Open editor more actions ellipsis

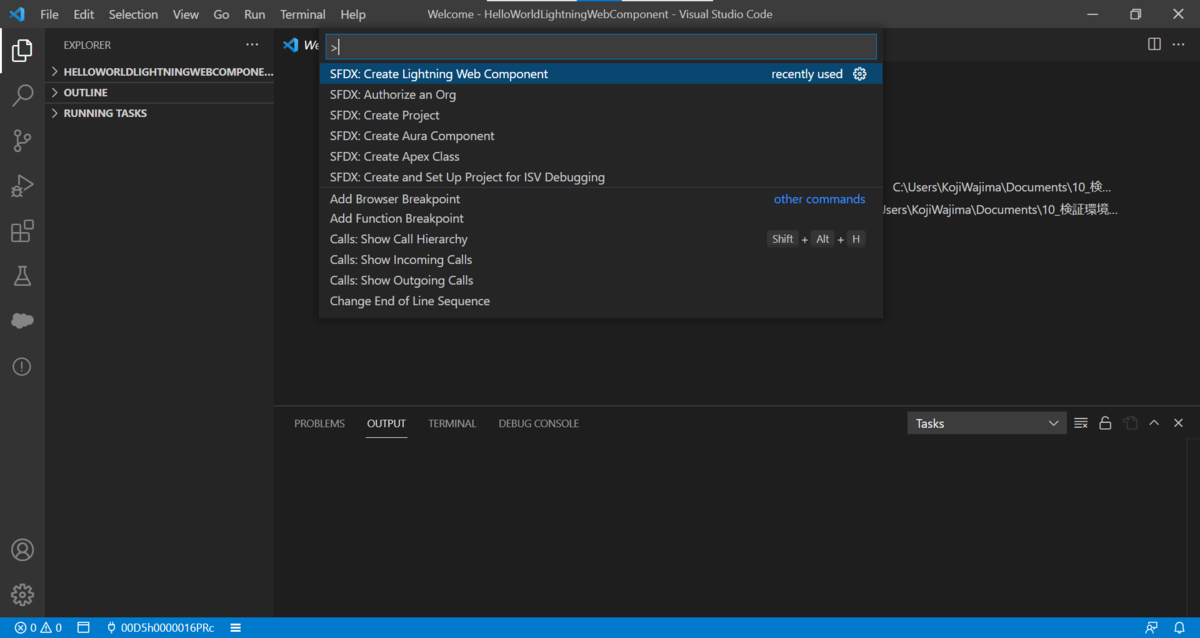pyautogui.click(x=1180, y=45)
